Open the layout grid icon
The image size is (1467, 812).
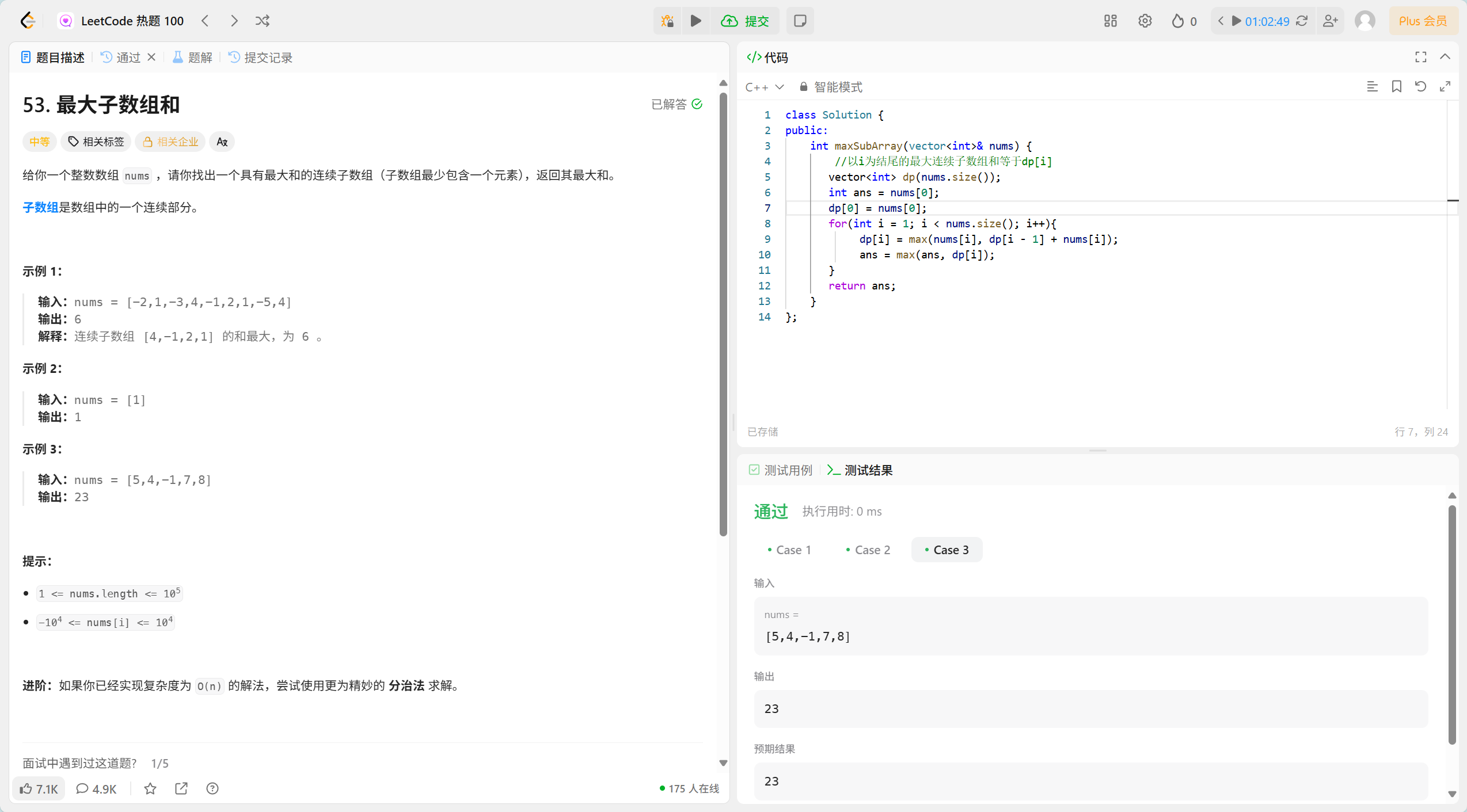pyautogui.click(x=1110, y=21)
